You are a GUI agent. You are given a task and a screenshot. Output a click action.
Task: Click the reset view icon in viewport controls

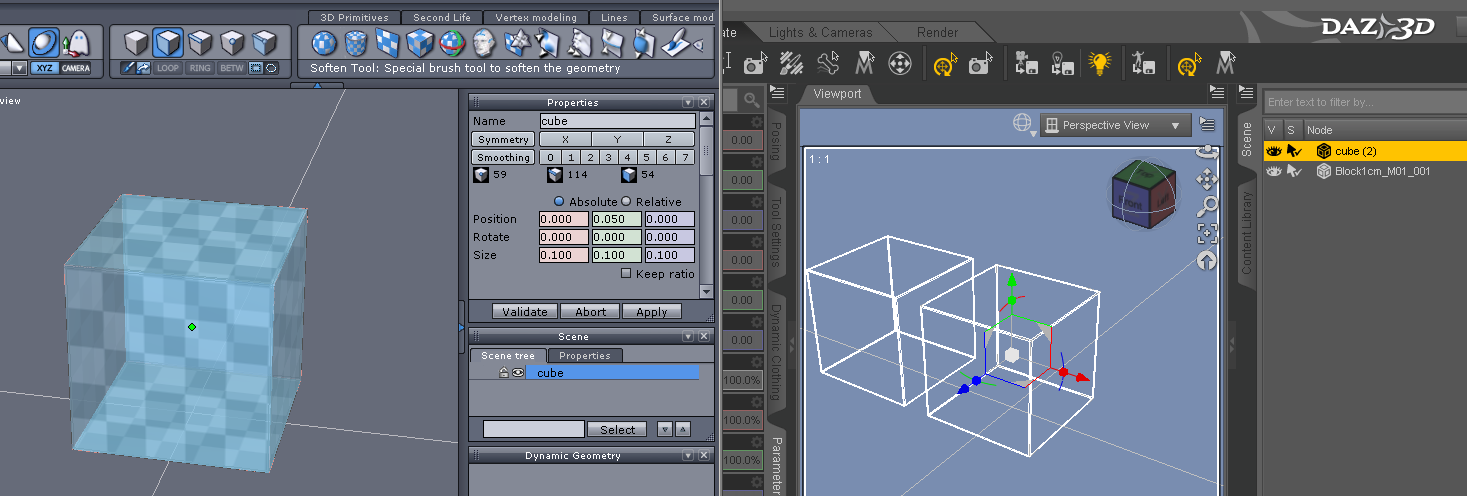click(x=1207, y=261)
